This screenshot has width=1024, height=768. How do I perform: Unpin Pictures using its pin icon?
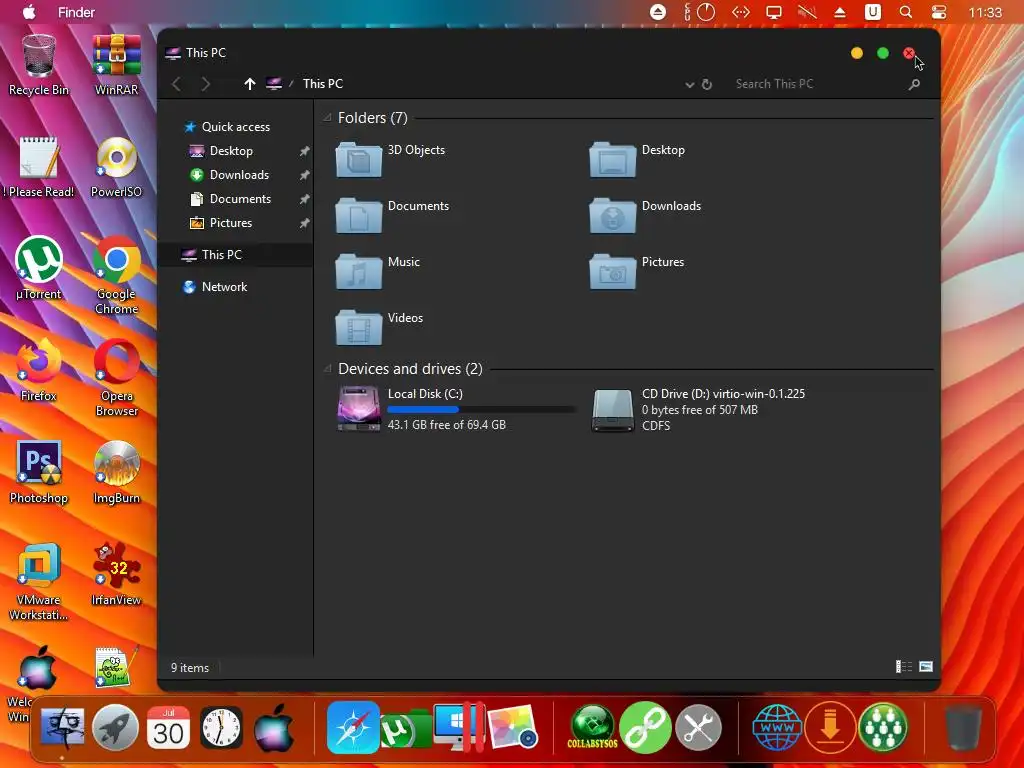(304, 223)
